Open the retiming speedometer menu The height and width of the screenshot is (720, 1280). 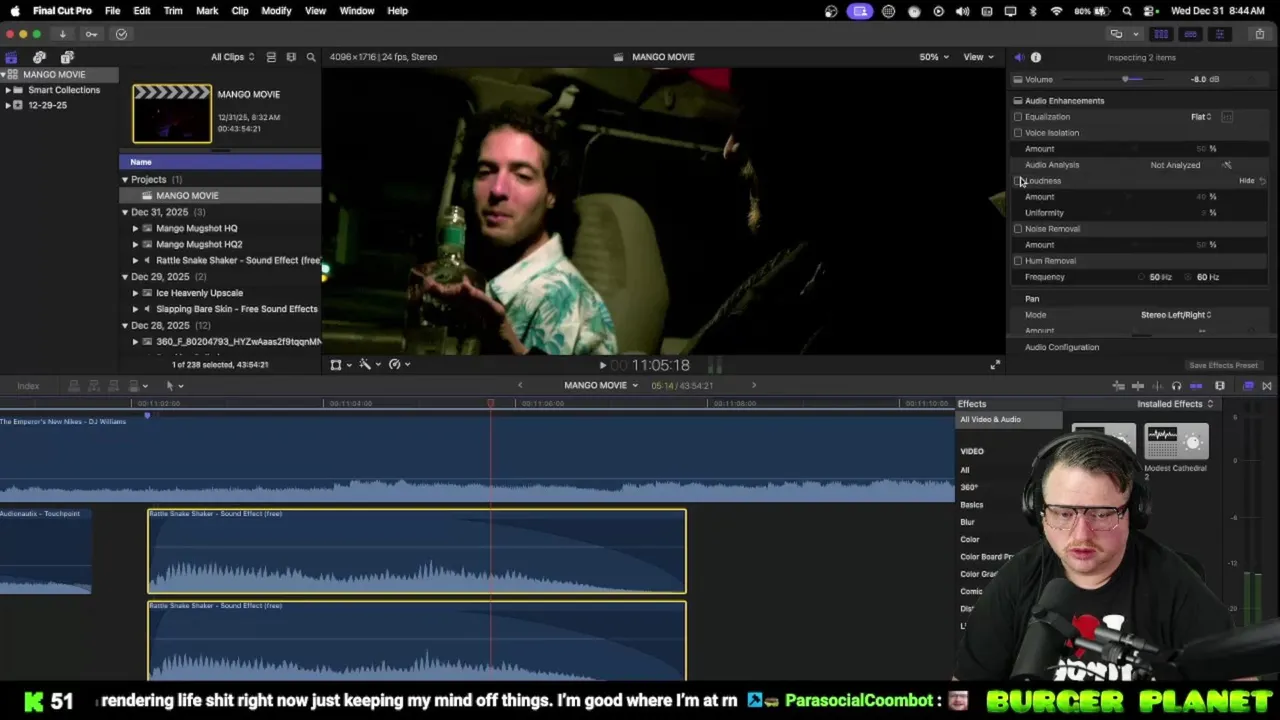(x=398, y=365)
